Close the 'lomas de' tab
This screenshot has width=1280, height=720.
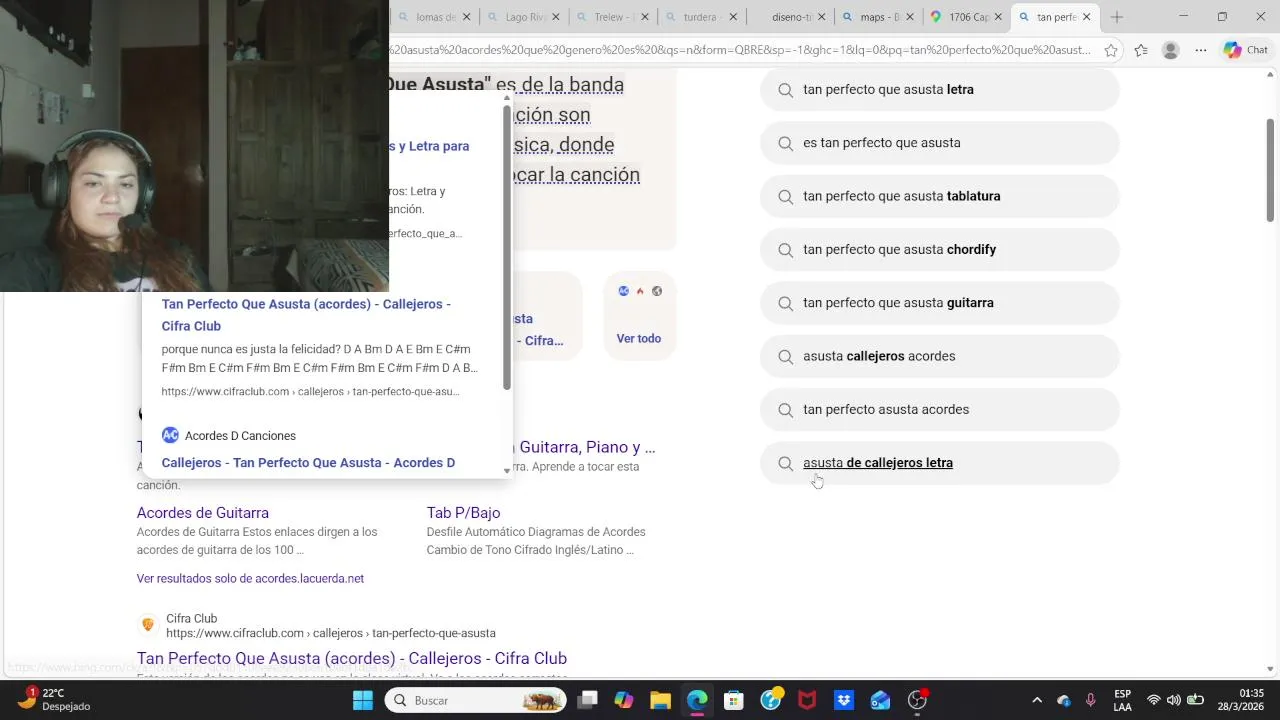(466, 17)
